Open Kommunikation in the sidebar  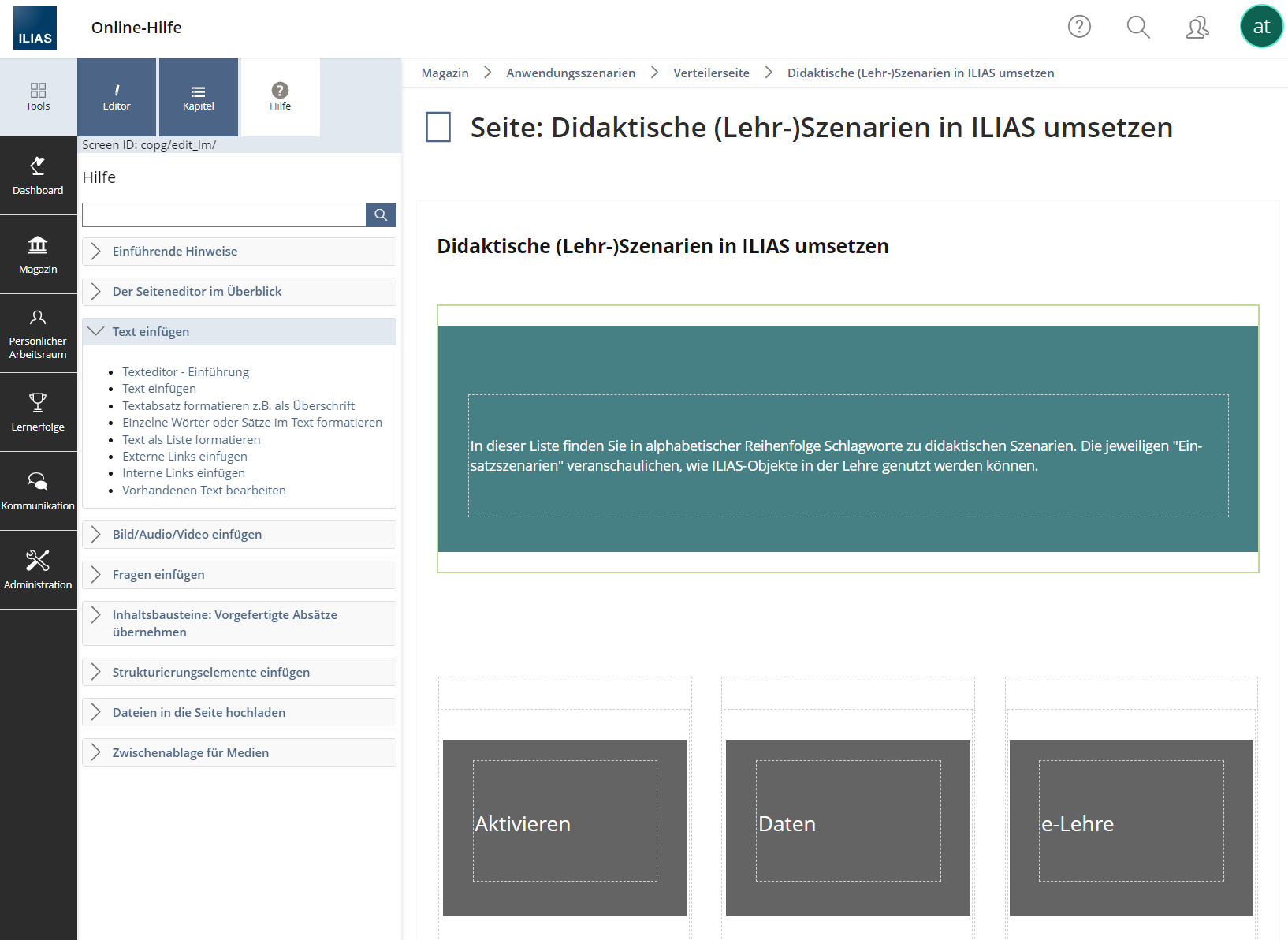pos(38,491)
